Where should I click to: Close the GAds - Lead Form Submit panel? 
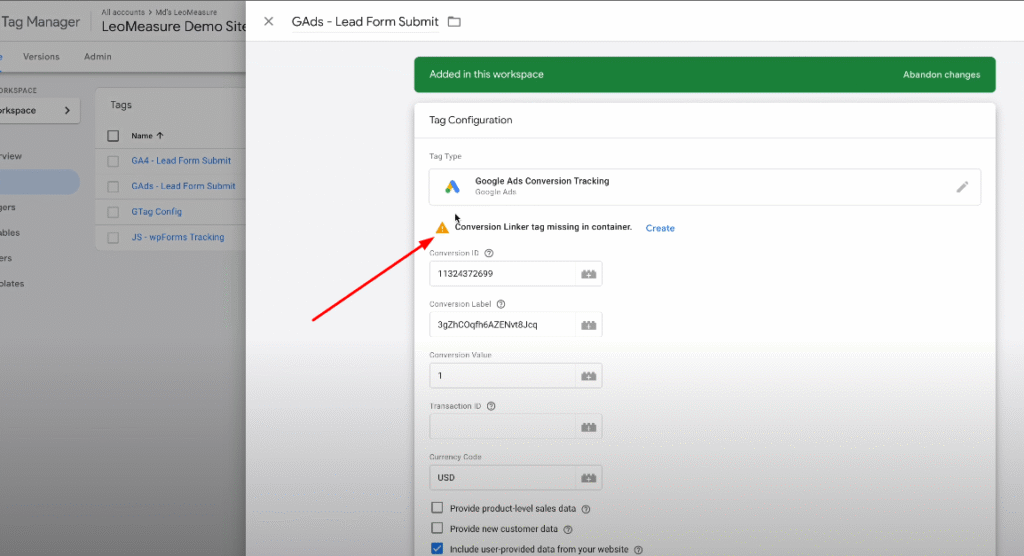pos(268,22)
